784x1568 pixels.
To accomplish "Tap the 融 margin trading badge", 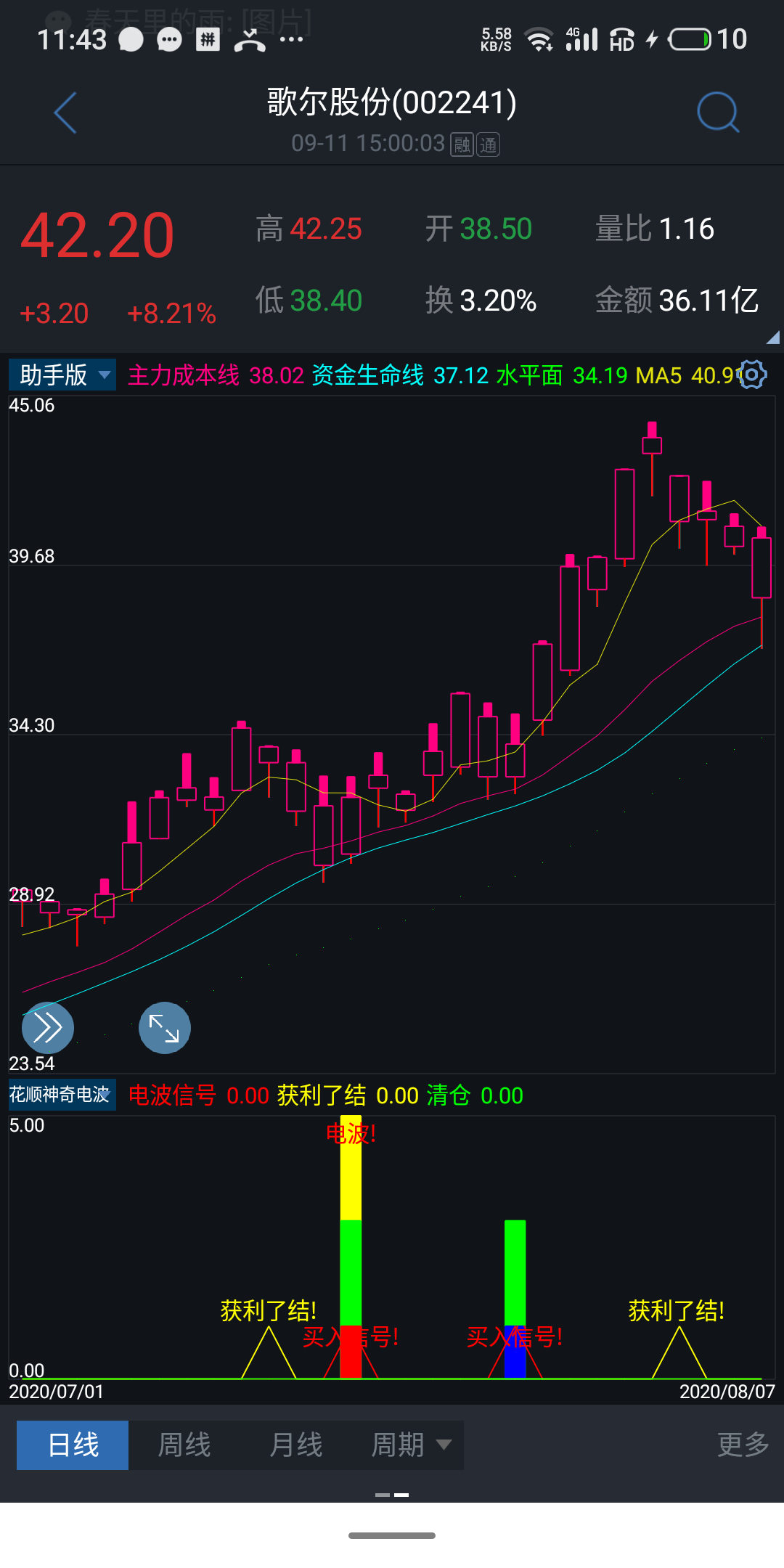I will (462, 144).
